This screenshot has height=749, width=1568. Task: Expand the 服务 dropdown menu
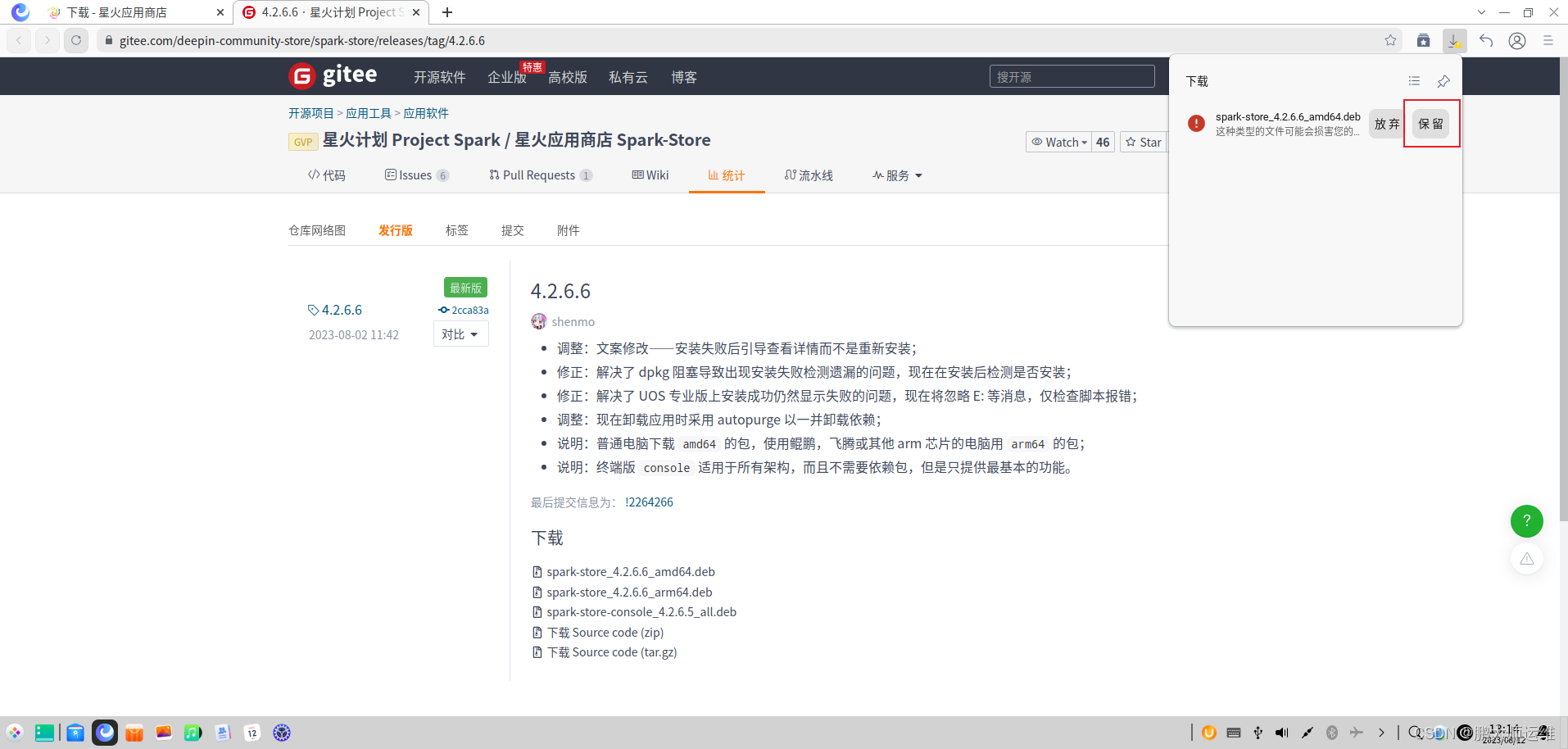coord(897,175)
